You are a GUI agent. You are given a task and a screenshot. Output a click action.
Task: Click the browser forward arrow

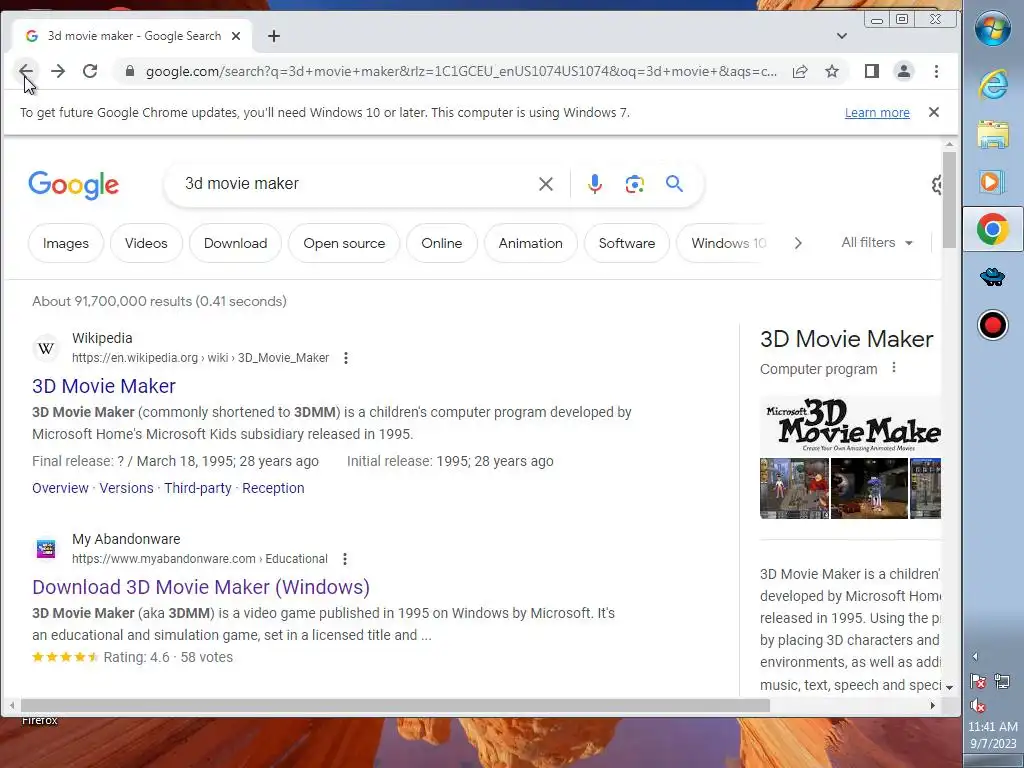pyautogui.click(x=58, y=71)
